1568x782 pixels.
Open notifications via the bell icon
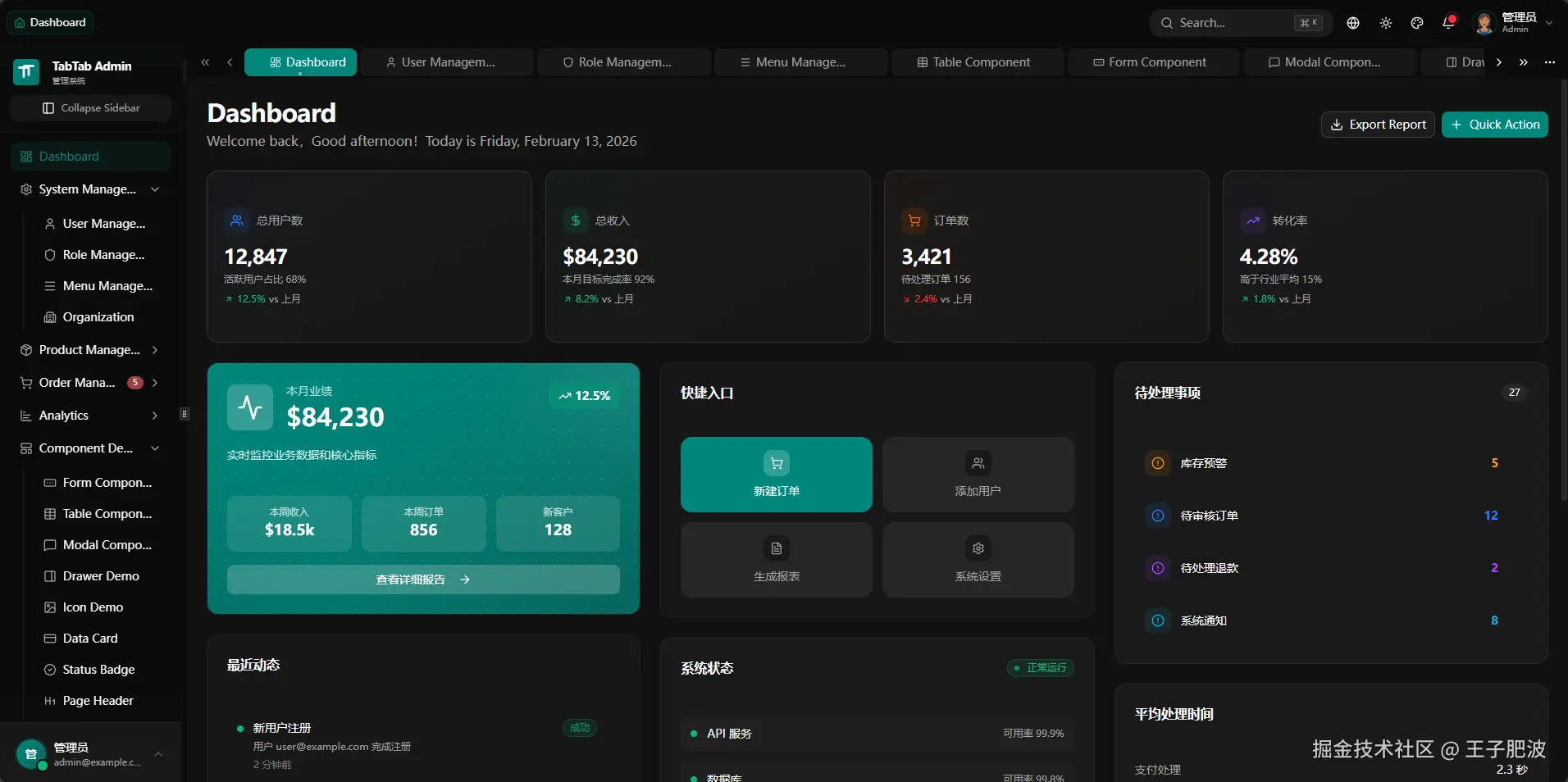coord(1448,23)
